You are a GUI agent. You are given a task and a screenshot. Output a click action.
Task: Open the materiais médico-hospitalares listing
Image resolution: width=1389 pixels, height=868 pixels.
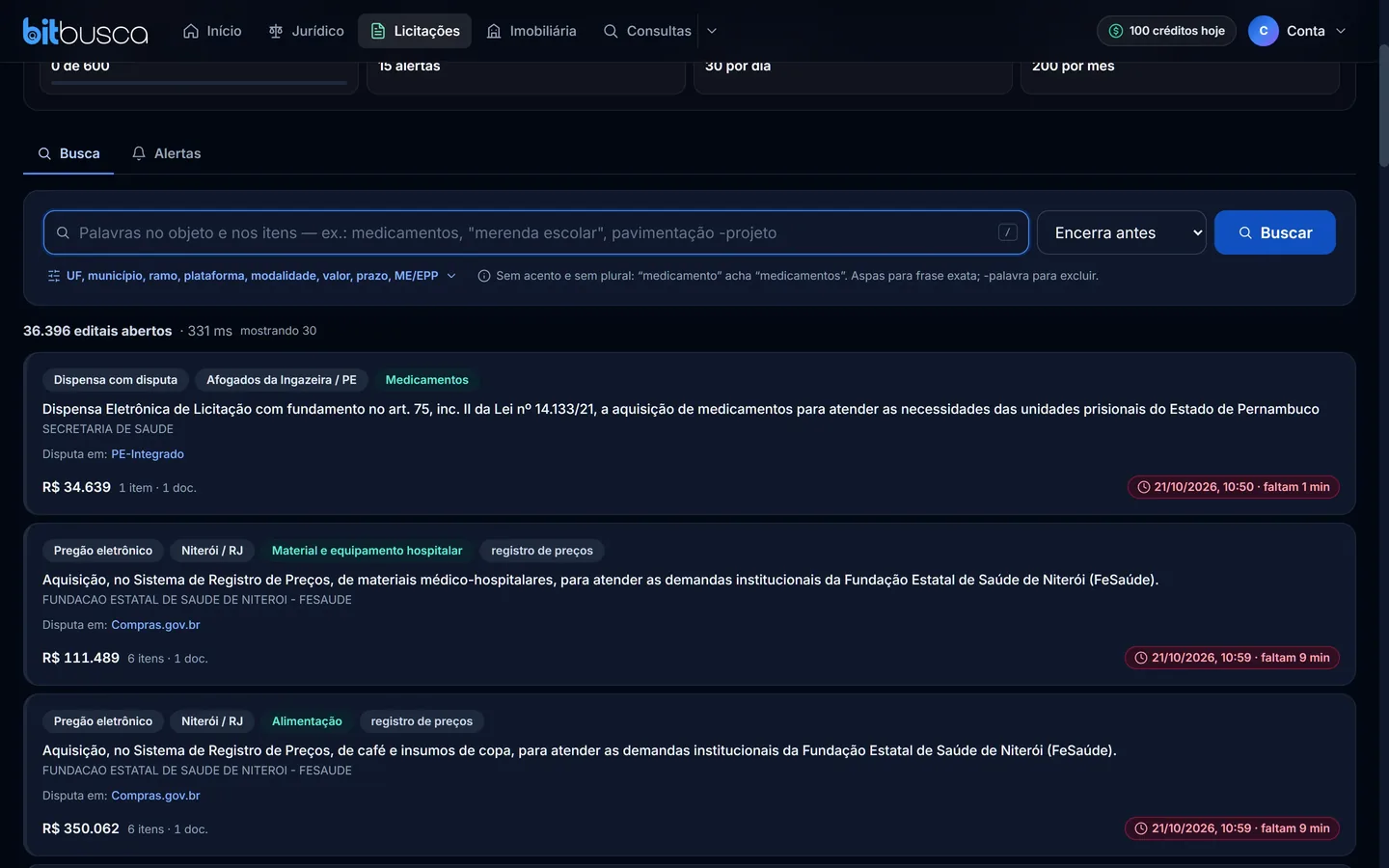tap(601, 580)
